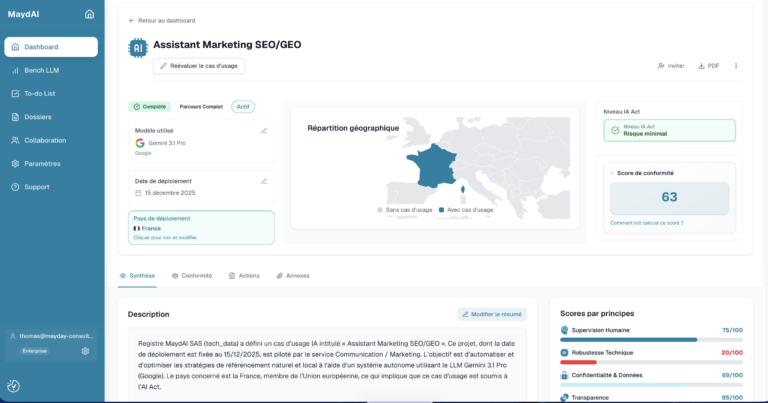This screenshot has width=768, height=403.
Task: Click the Robustesse Technique principle icon
Action: [x=564, y=353]
